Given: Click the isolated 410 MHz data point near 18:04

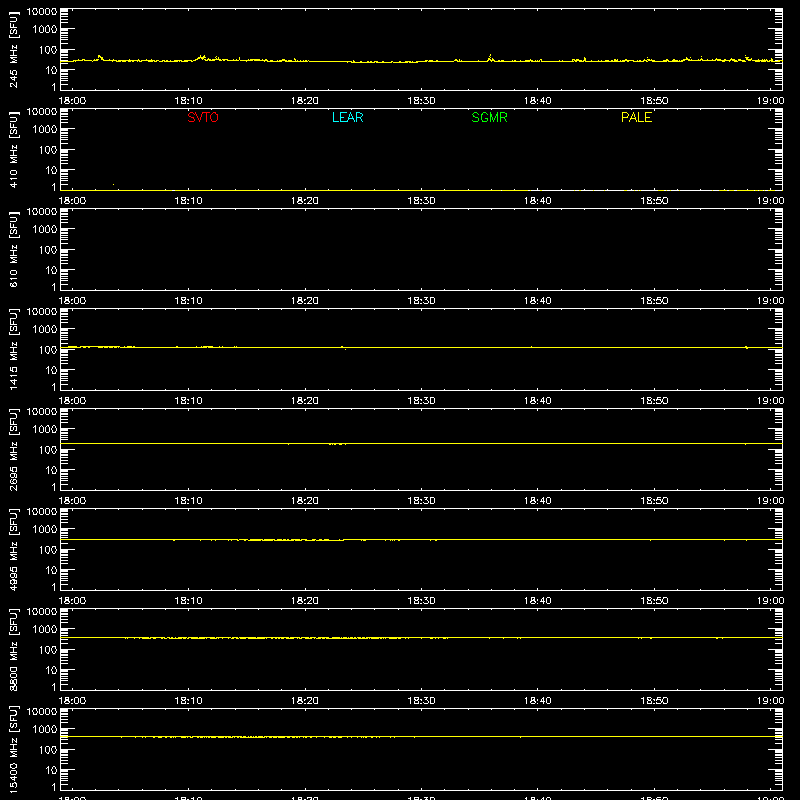Looking at the screenshot, I should (x=113, y=184).
